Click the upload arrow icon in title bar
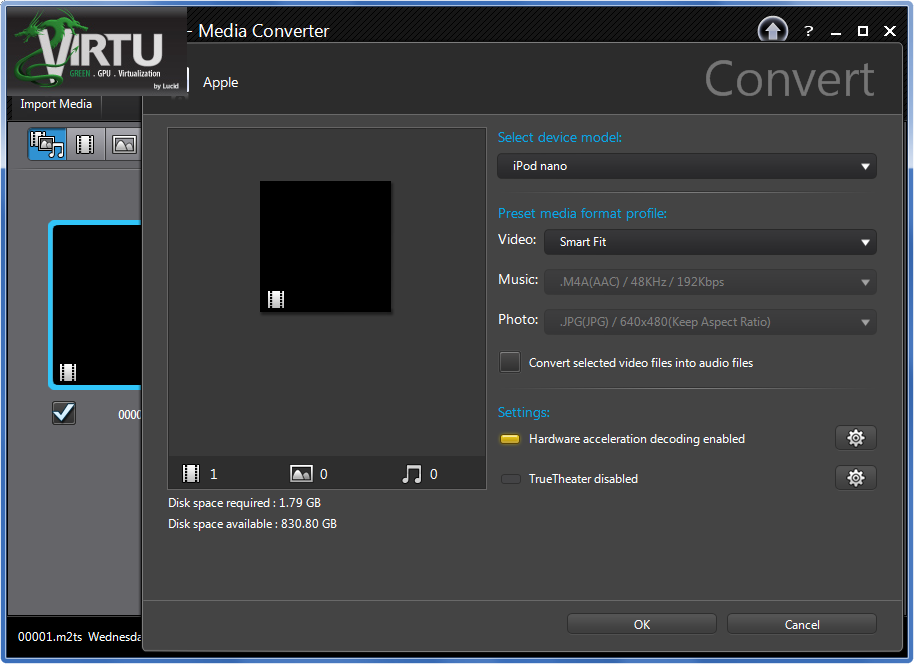914x664 pixels. tap(772, 30)
